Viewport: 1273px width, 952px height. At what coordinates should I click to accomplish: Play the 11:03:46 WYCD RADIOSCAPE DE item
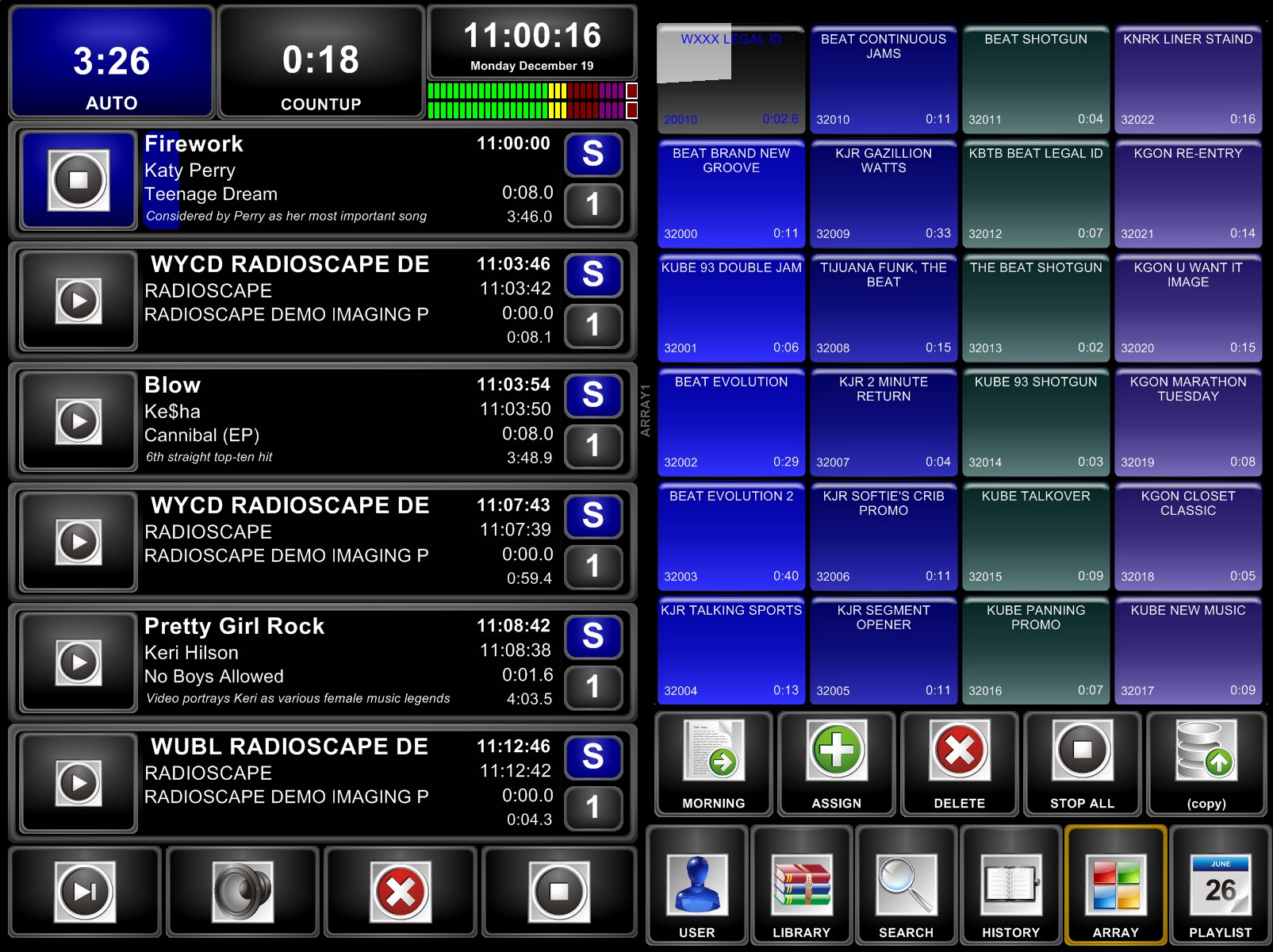pyautogui.click(x=79, y=301)
